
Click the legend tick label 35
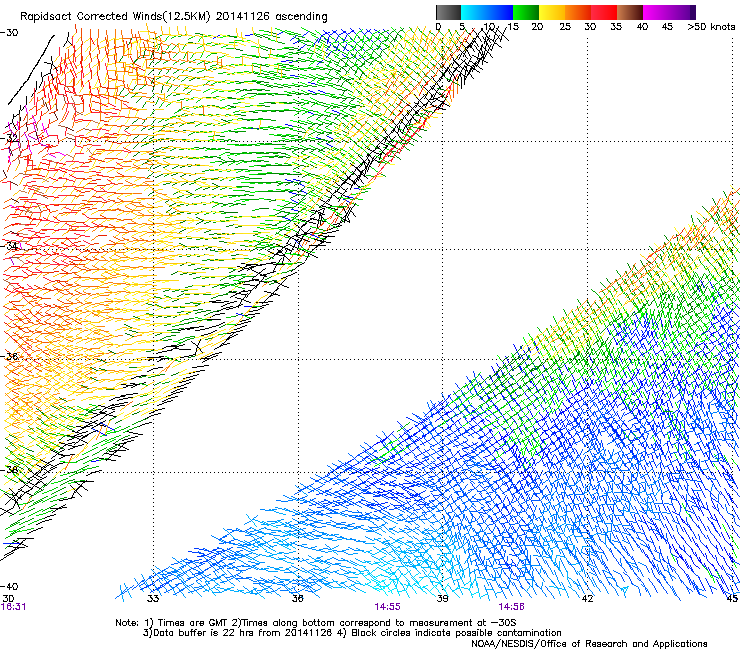click(616, 27)
